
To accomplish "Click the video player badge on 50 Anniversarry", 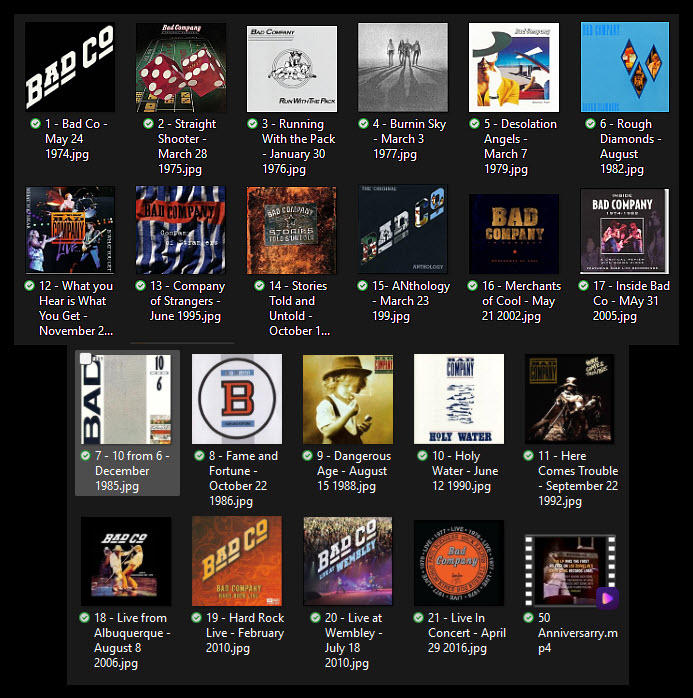I will click(x=607, y=598).
